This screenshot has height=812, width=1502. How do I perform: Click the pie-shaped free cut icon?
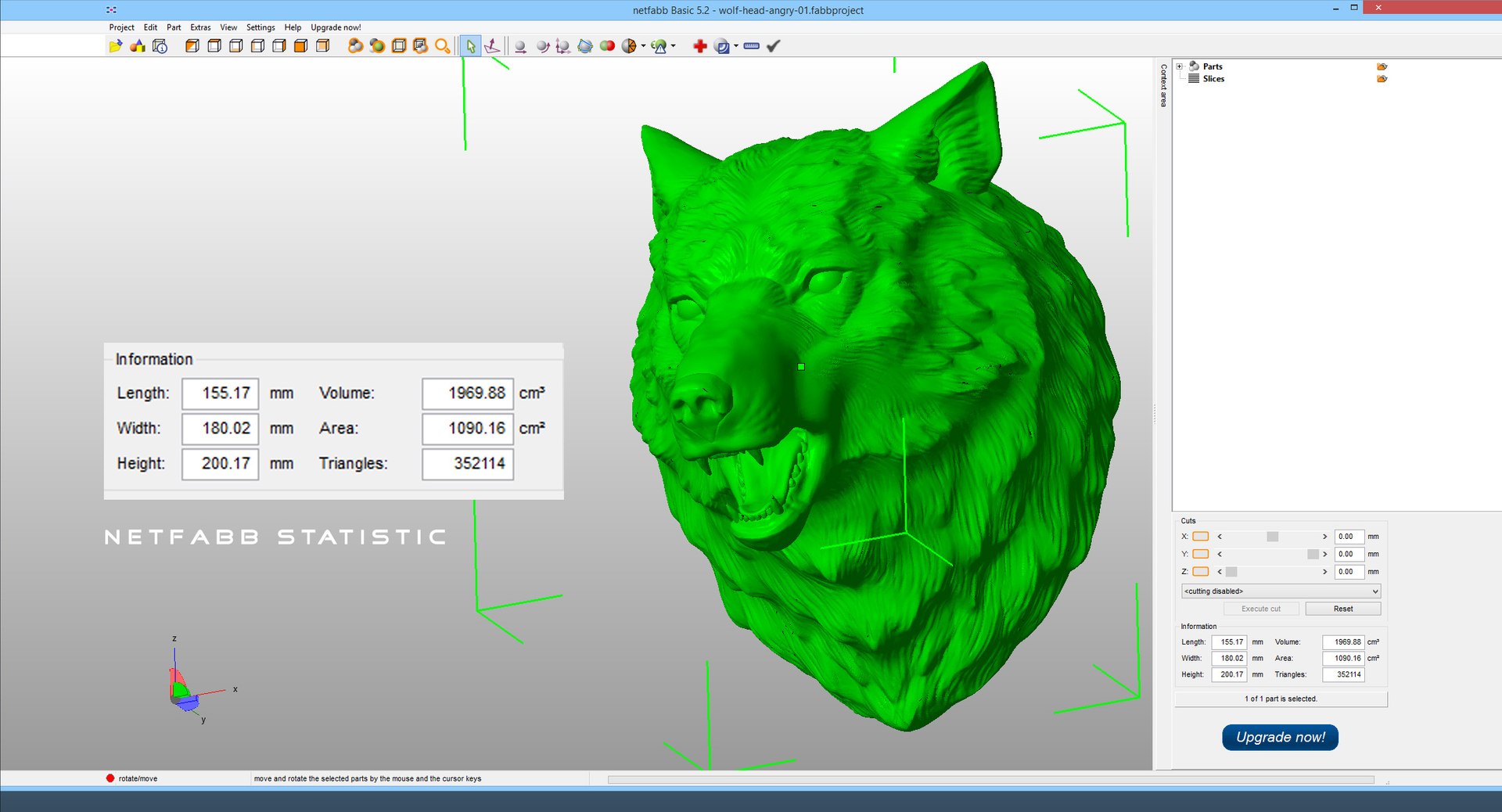pos(629,46)
